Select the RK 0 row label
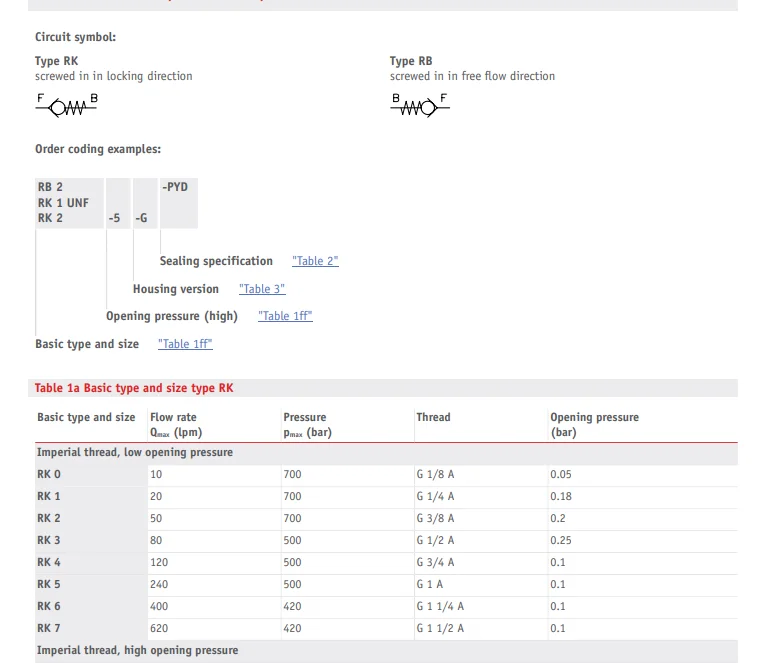 [x=49, y=474]
